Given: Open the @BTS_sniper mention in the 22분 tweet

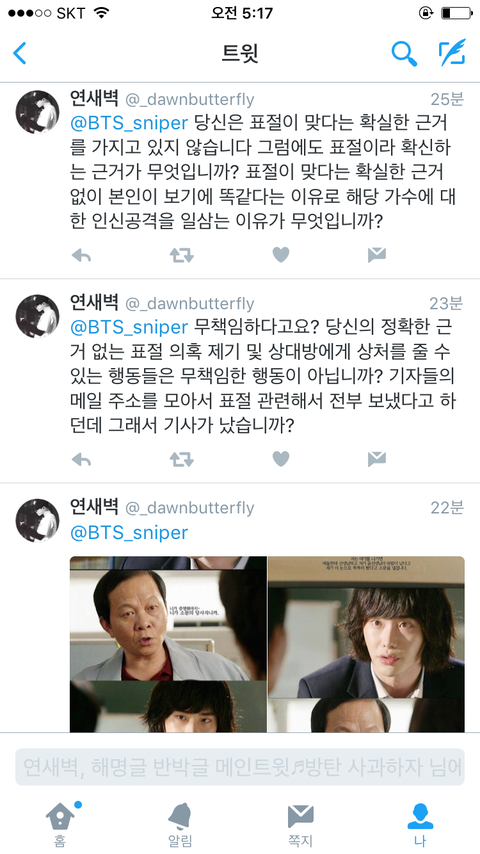Looking at the screenshot, I should (x=129, y=532).
